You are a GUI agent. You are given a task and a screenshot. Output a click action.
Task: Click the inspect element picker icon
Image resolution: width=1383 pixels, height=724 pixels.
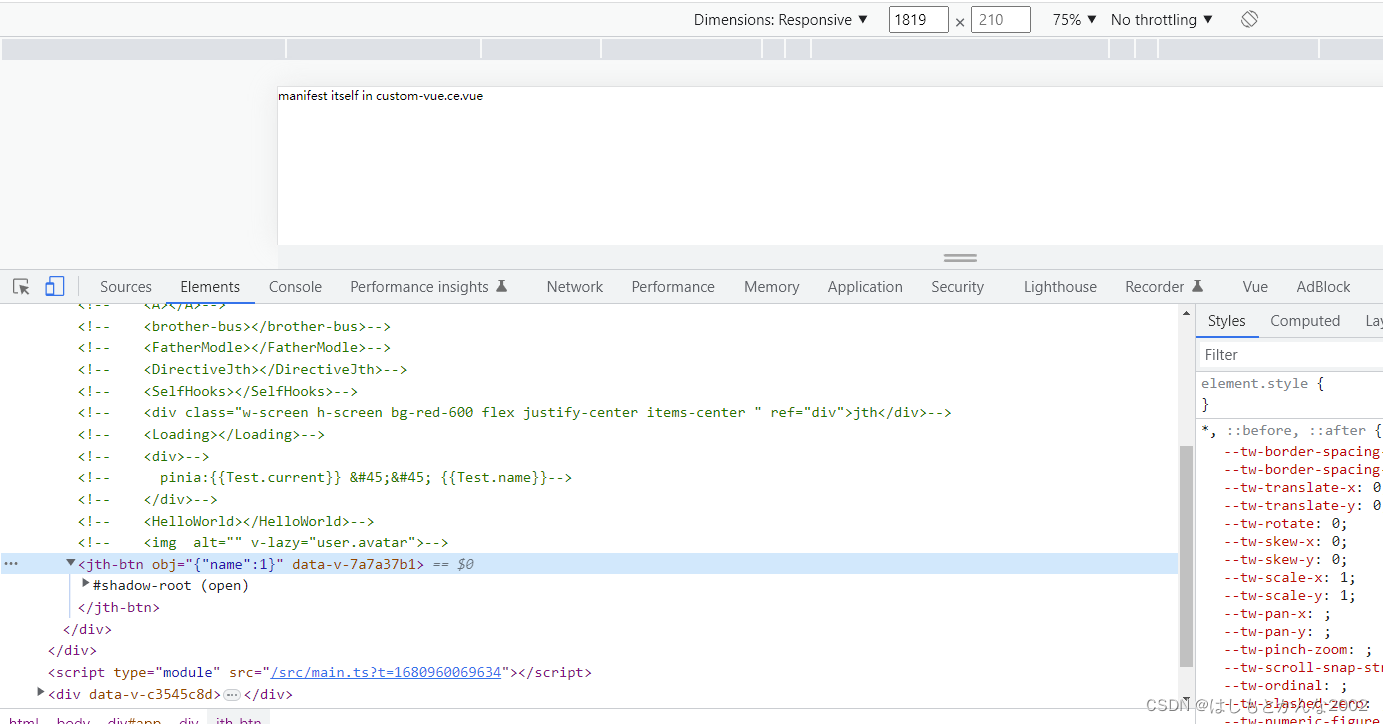pyautogui.click(x=20, y=286)
